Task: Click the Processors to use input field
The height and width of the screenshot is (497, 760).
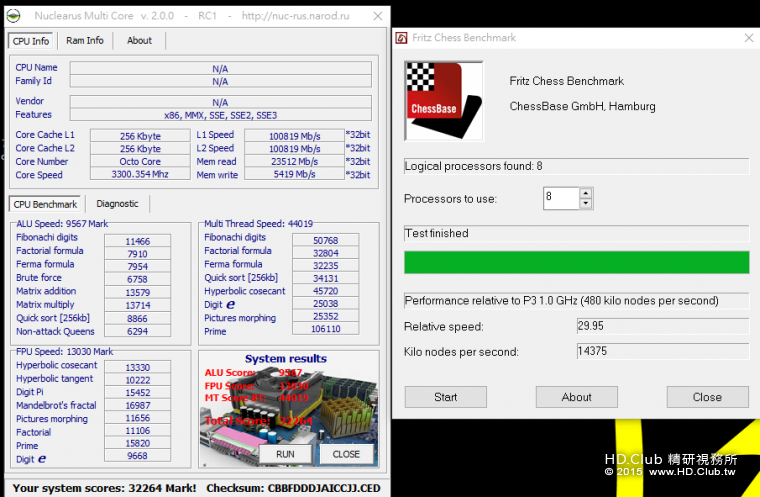Action: point(561,198)
